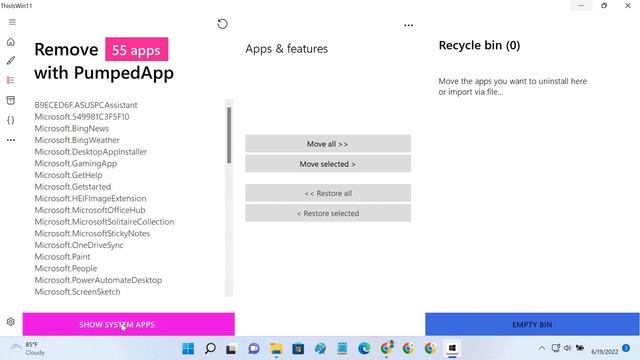Select Microsoft.BingWeather entry
Screen dimensions: 640x360
(x=77, y=140)
